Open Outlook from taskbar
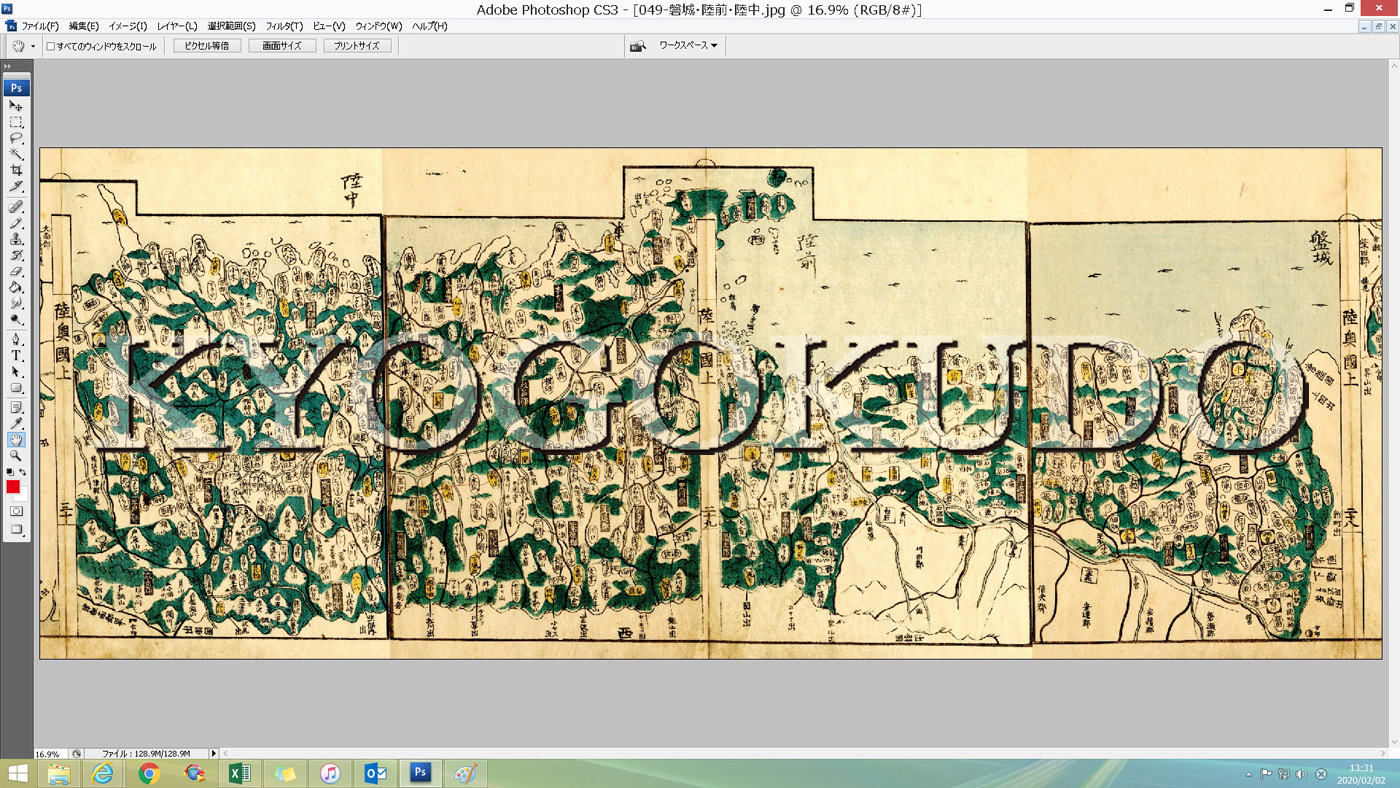 pos(375,774)
